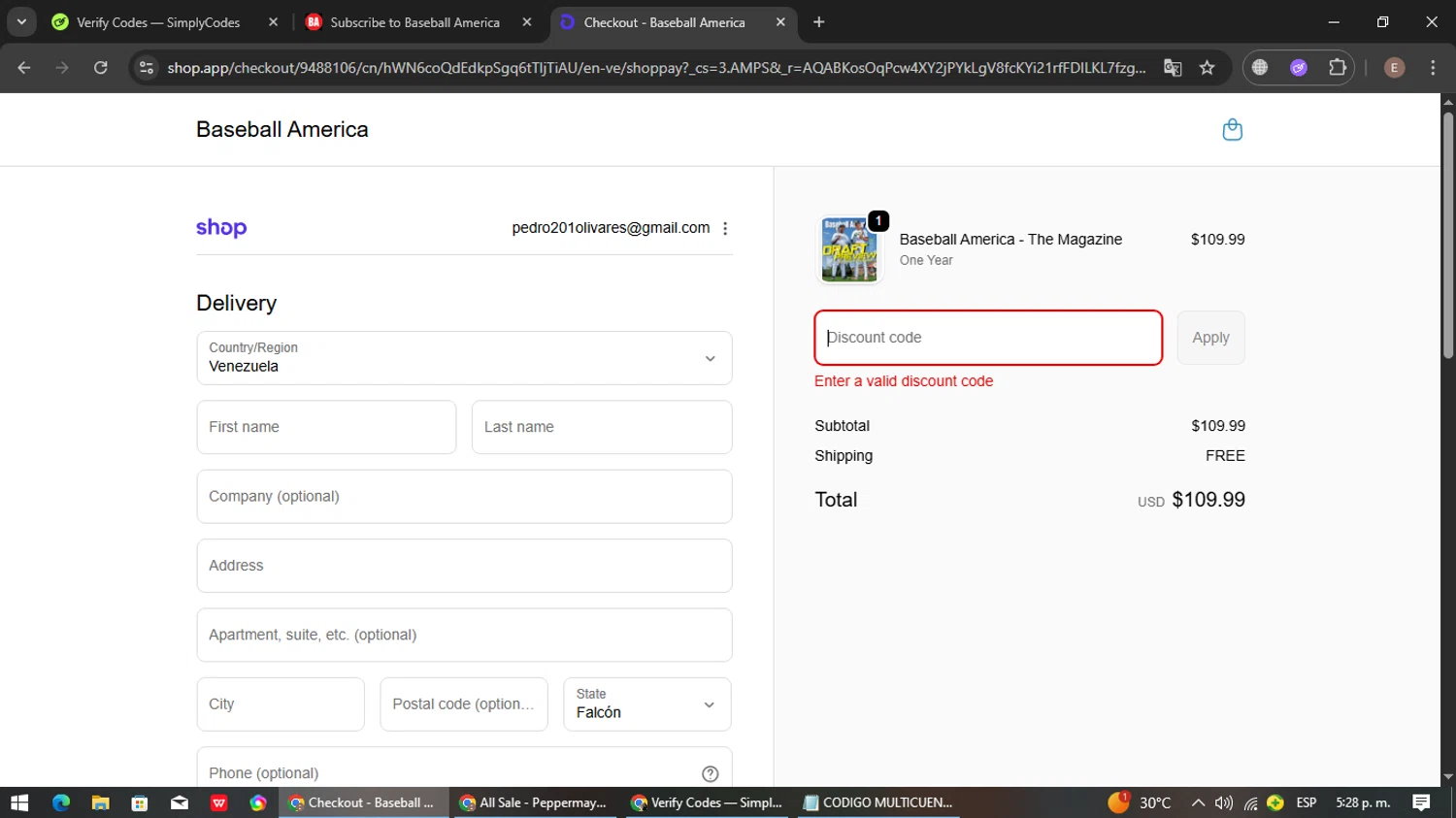Click the volume icon in system tray

(x=1224, y=802)
